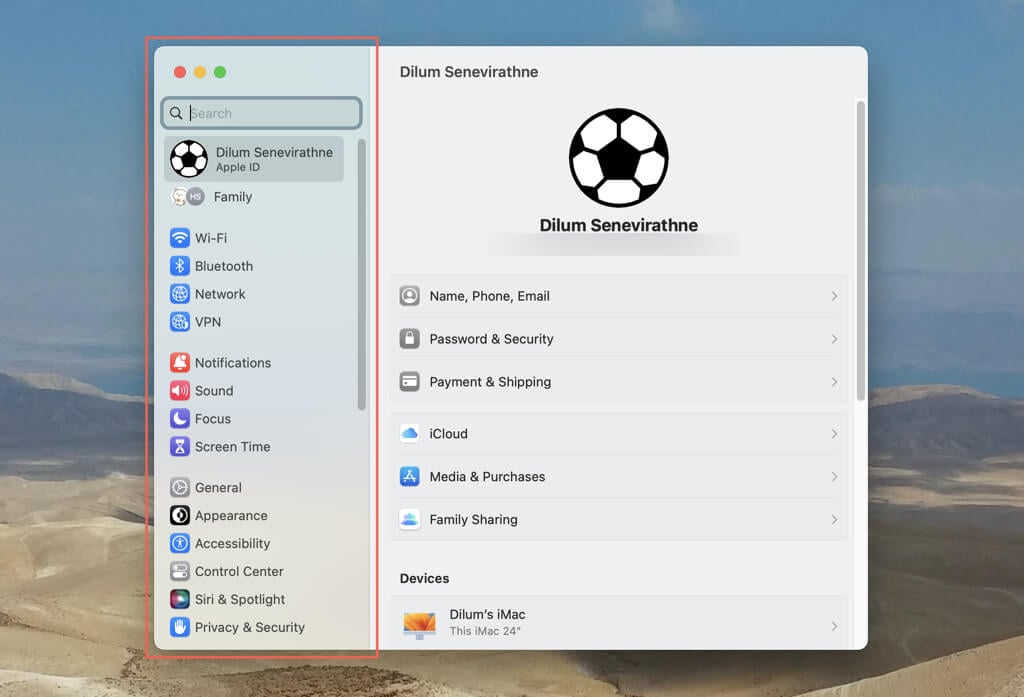This screenshot has width=1024, height=697.
Task: Select the General gear icon
Action: coord(180,487)
